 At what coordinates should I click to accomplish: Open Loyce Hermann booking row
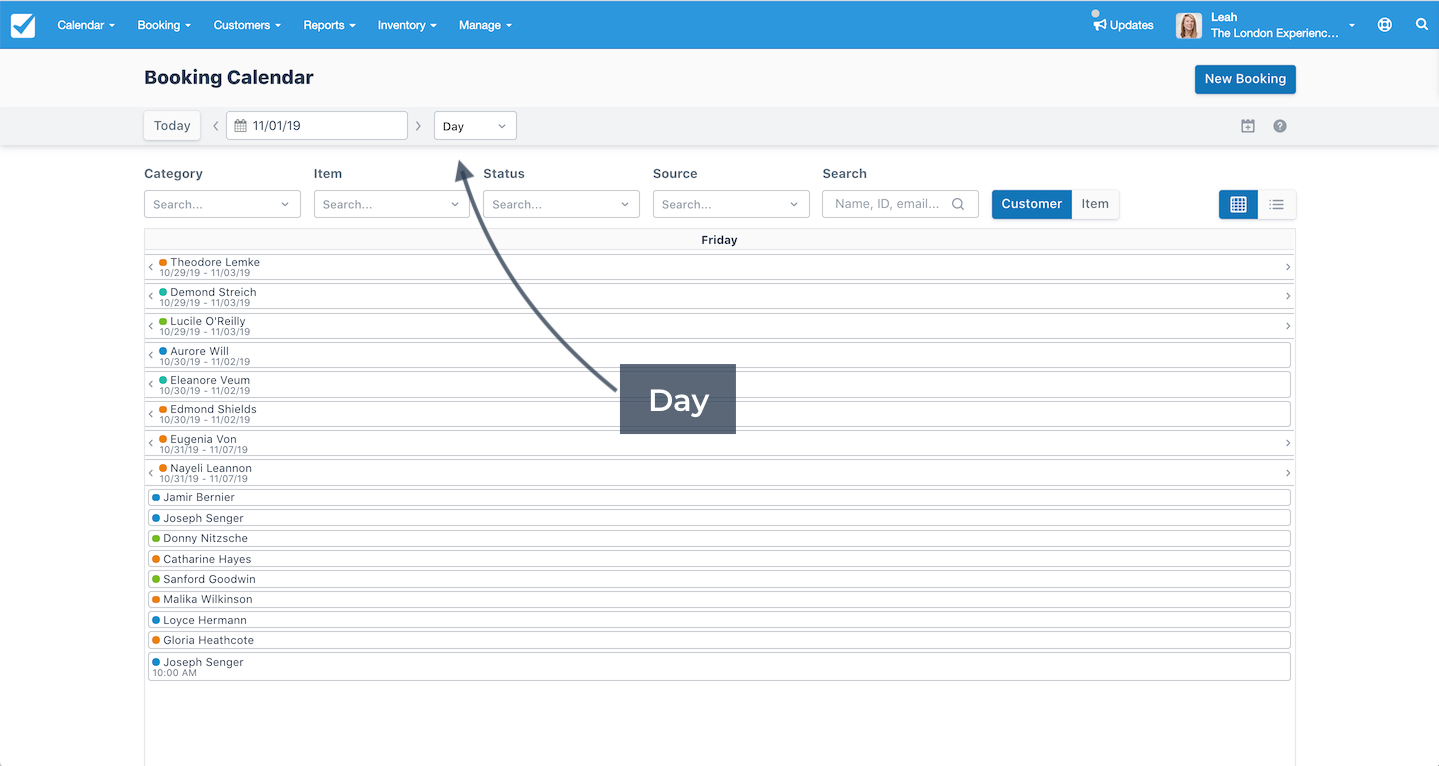pyautogui.click(x=719, y=620)
